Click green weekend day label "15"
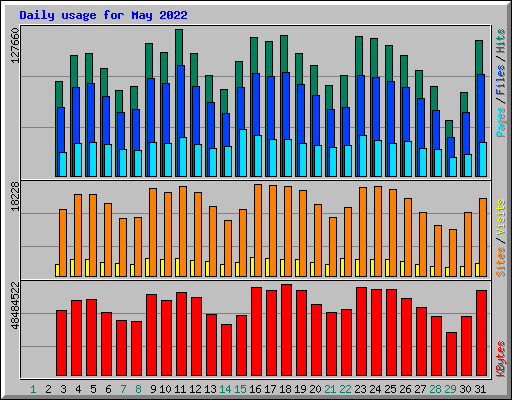This screenshot has height=400, width=512. [x=240, y=389]
